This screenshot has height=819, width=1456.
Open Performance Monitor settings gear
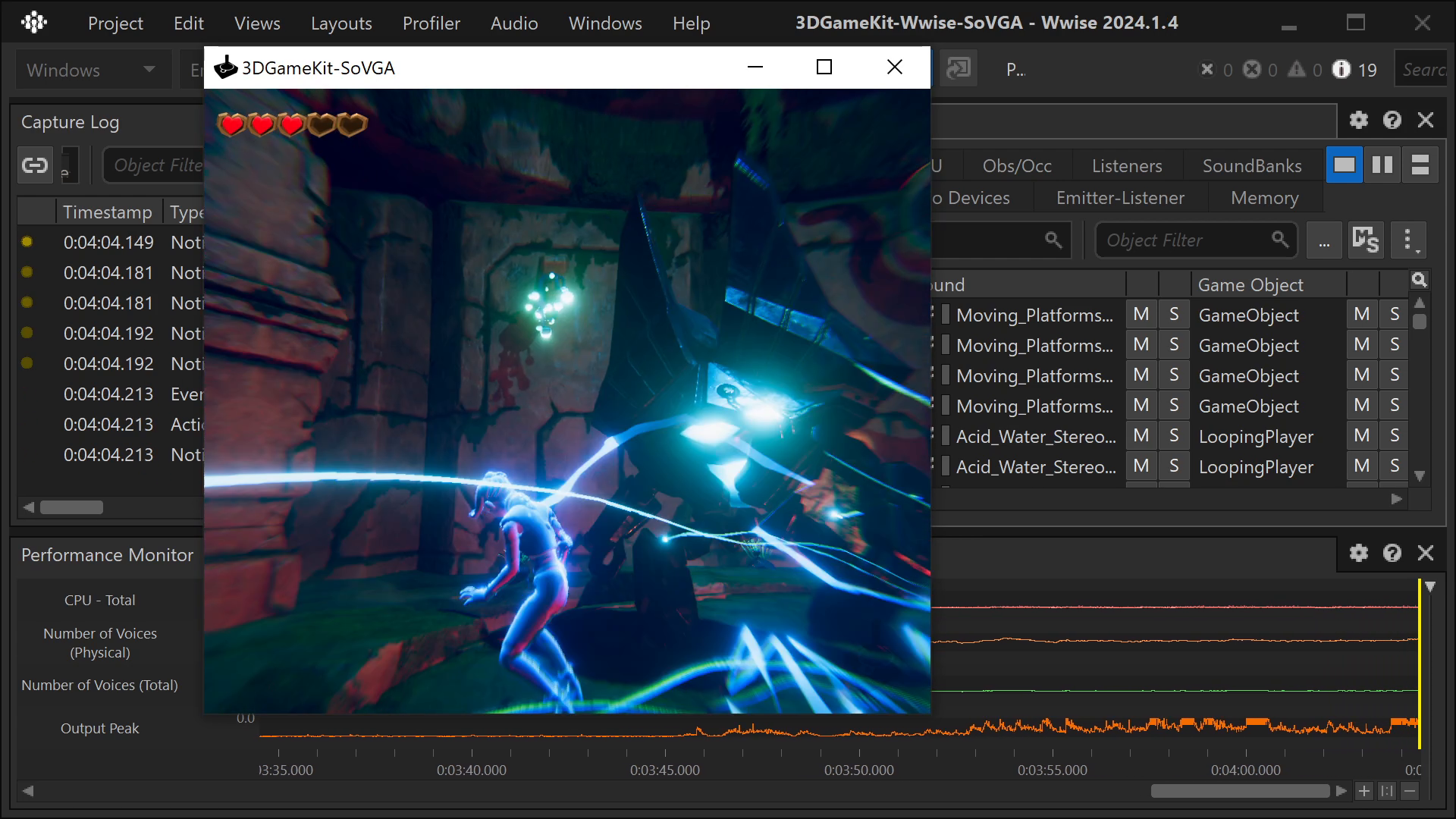1359,553
